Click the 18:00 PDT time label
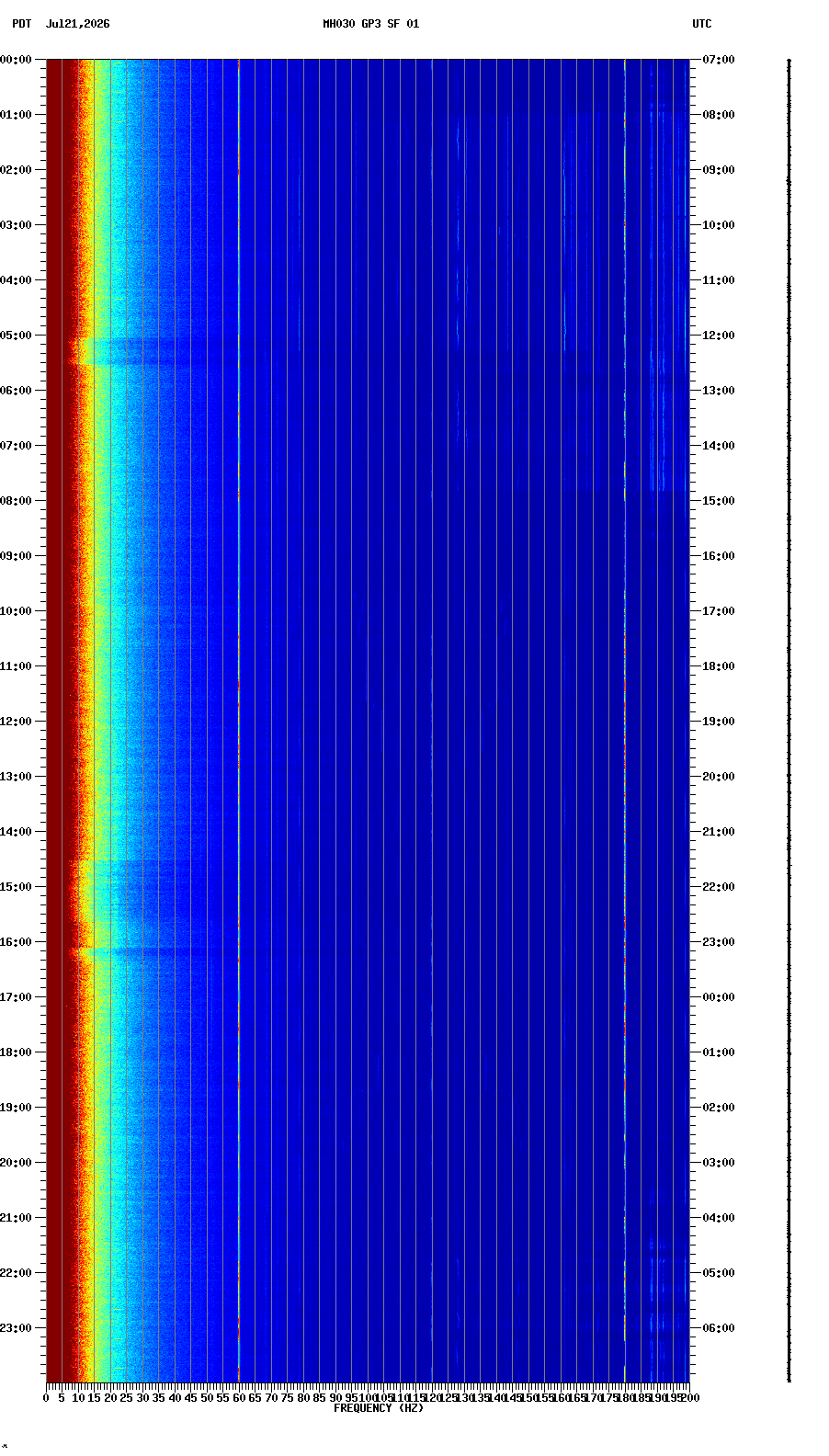This screenshot has height=1456, width=829. [x=16, y=1052]
